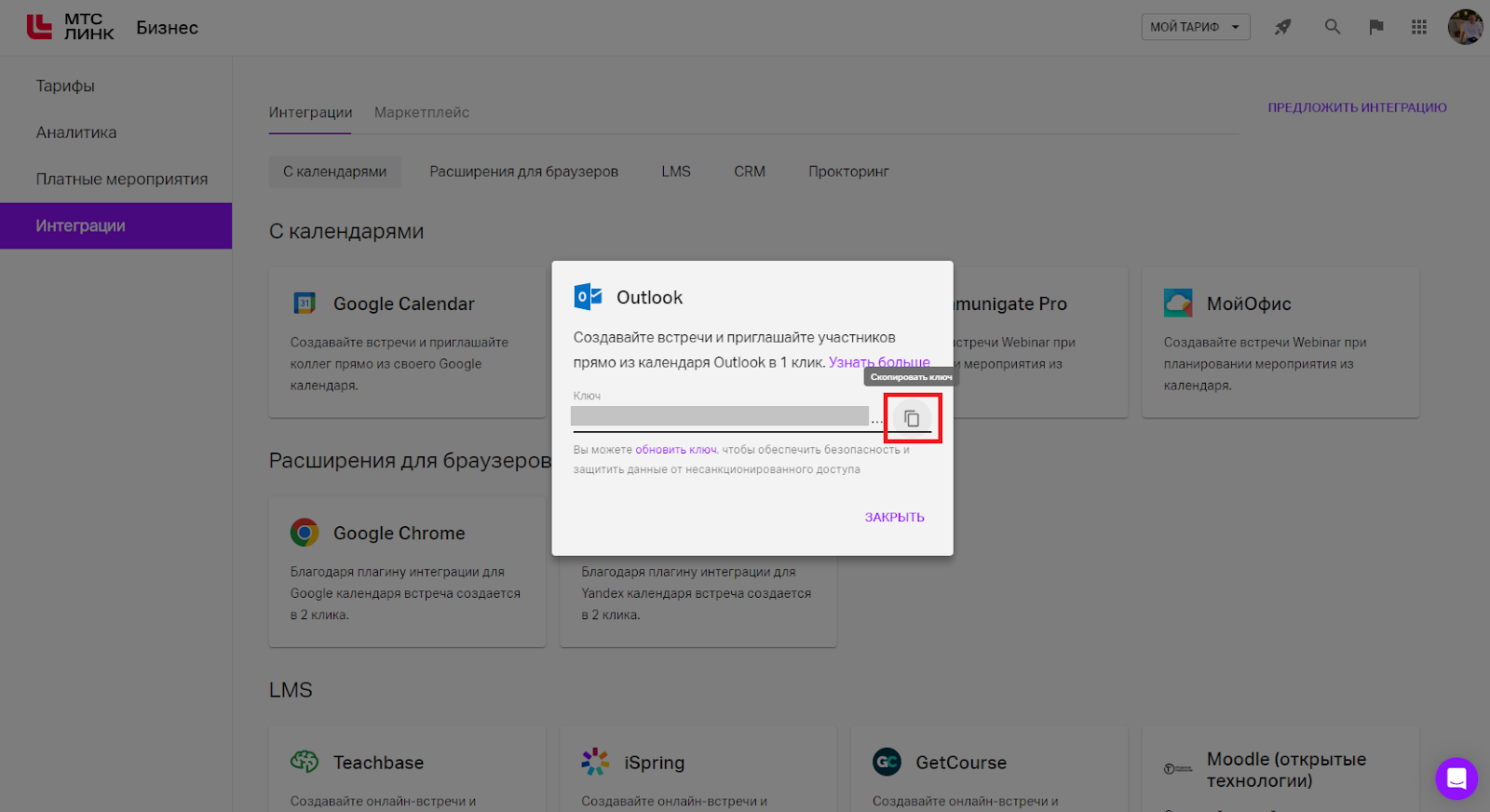The width and height of the screenshot is (1490, 812).
Task: Expand the МОЙ ТАРИФ dropdown
Action: [x=1196, y=27]
